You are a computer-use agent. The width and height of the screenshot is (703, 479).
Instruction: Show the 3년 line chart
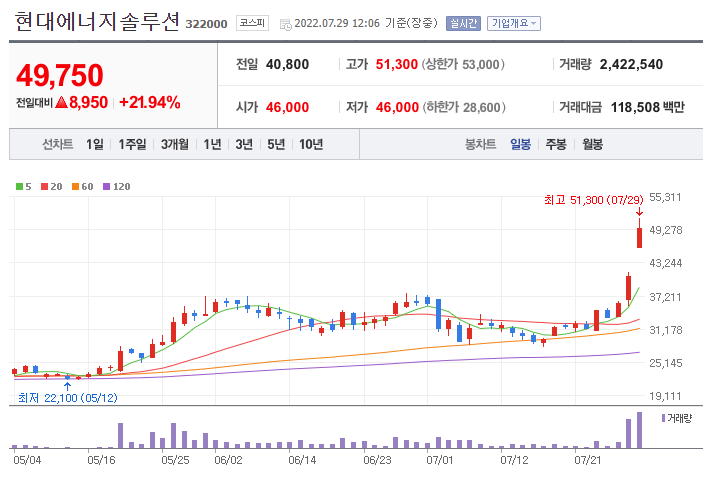point(244,144)
